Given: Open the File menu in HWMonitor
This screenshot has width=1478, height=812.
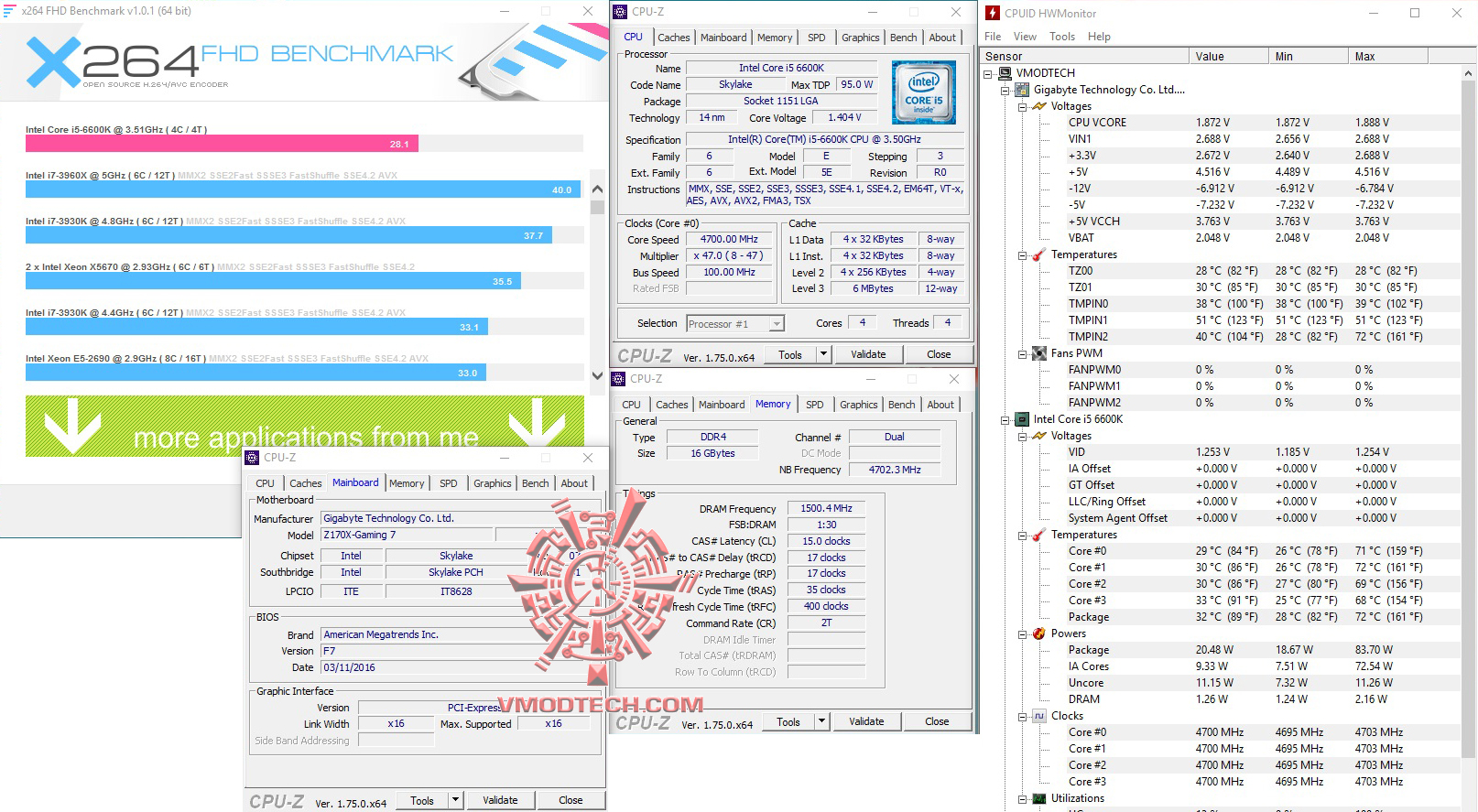Looking at the screenshot, I should tap(993, 37).
